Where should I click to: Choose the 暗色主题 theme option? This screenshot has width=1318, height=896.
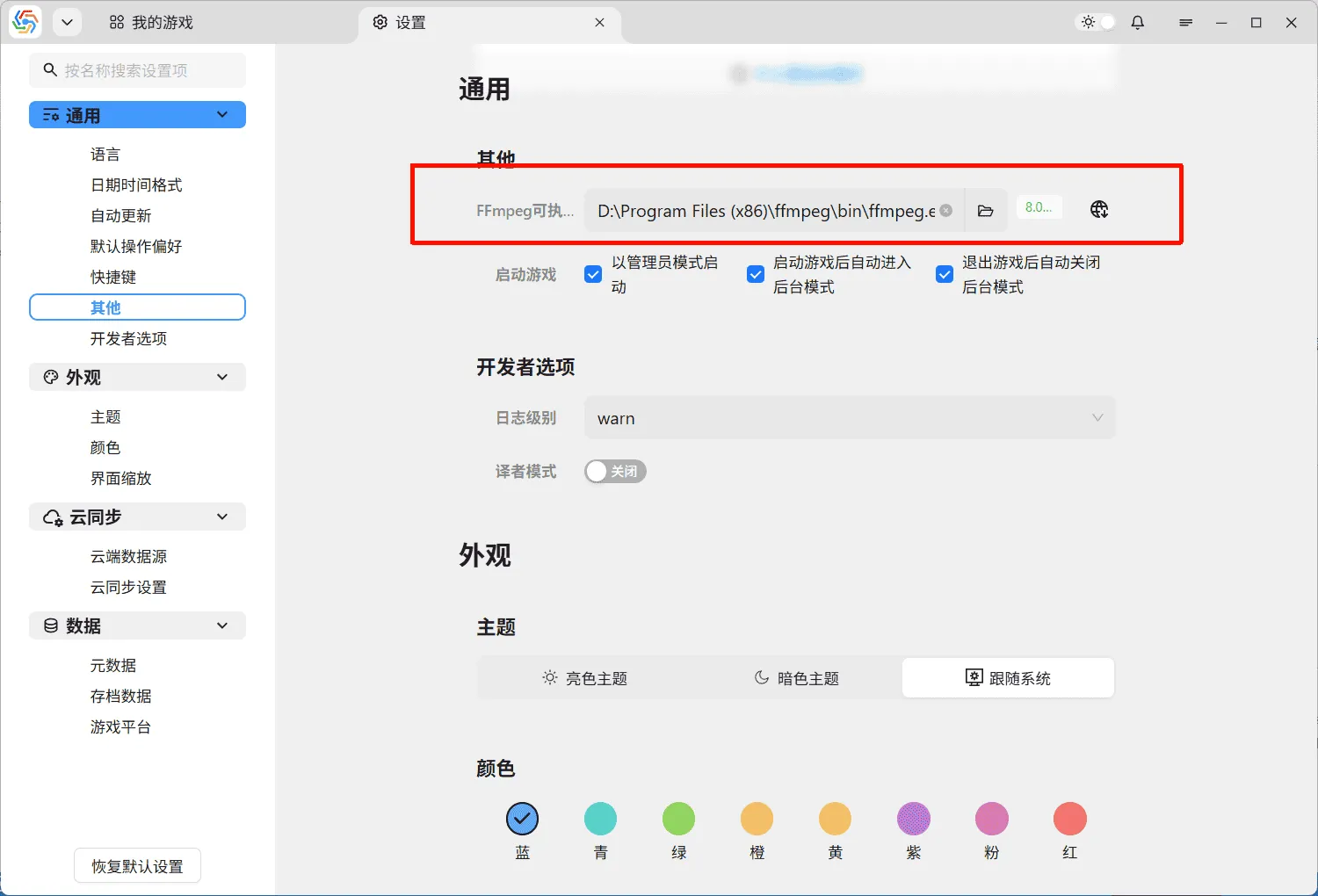[x=796, y=678]
